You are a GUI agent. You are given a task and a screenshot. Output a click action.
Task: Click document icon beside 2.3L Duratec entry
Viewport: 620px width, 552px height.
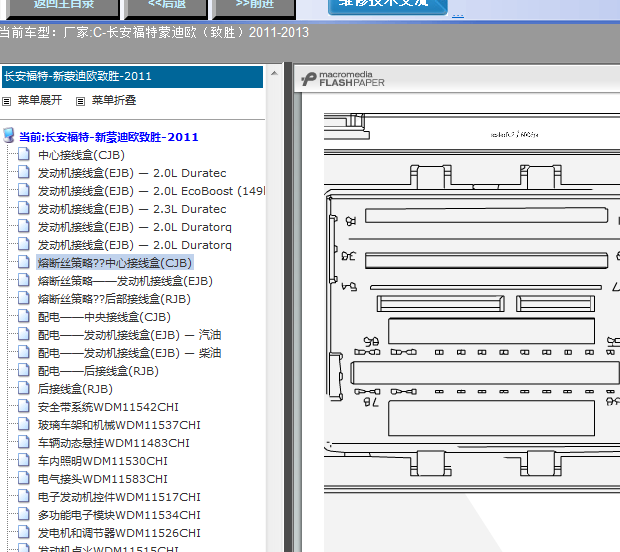click(24, 208)
